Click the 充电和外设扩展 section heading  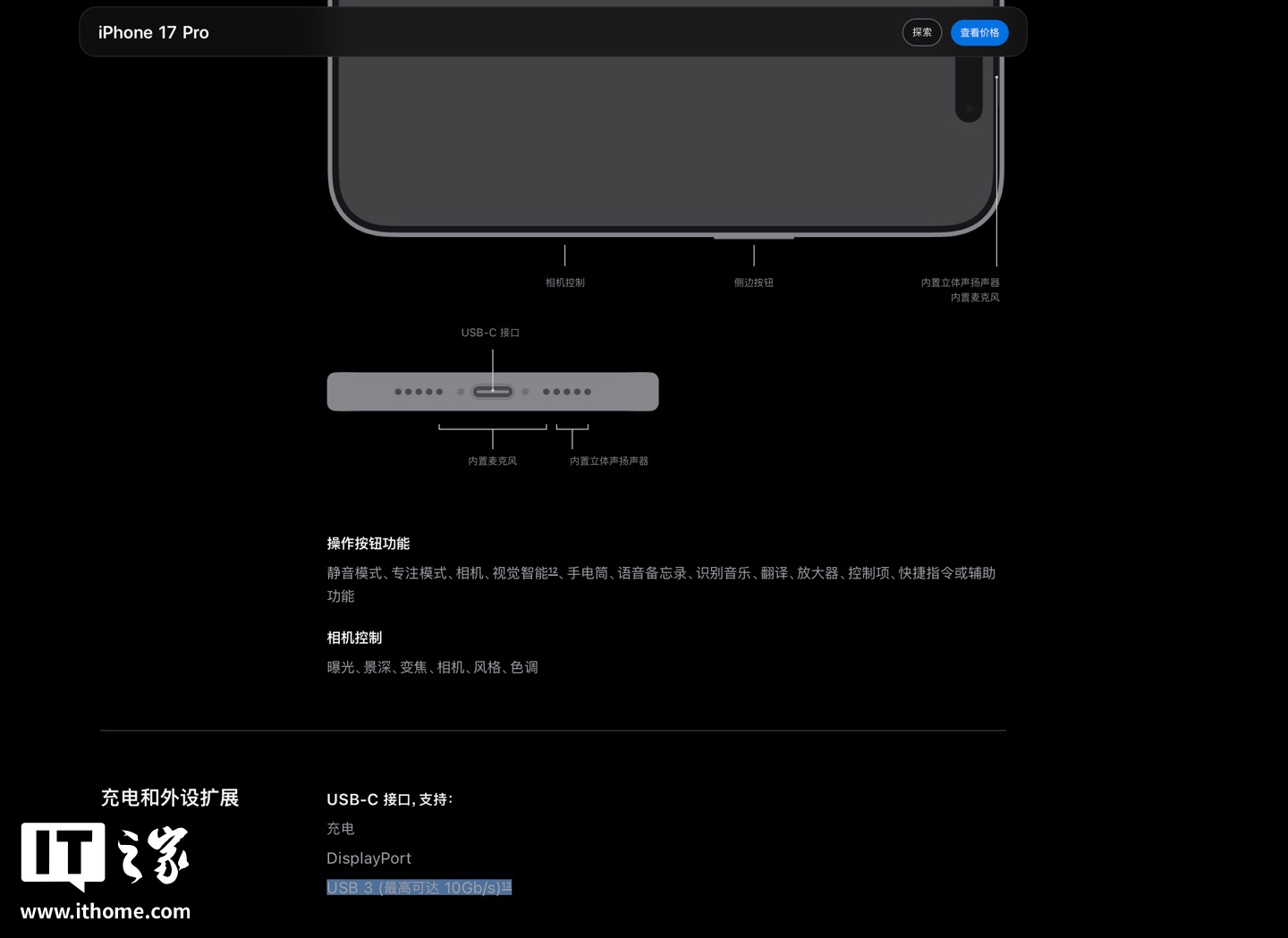click(171, 798)
